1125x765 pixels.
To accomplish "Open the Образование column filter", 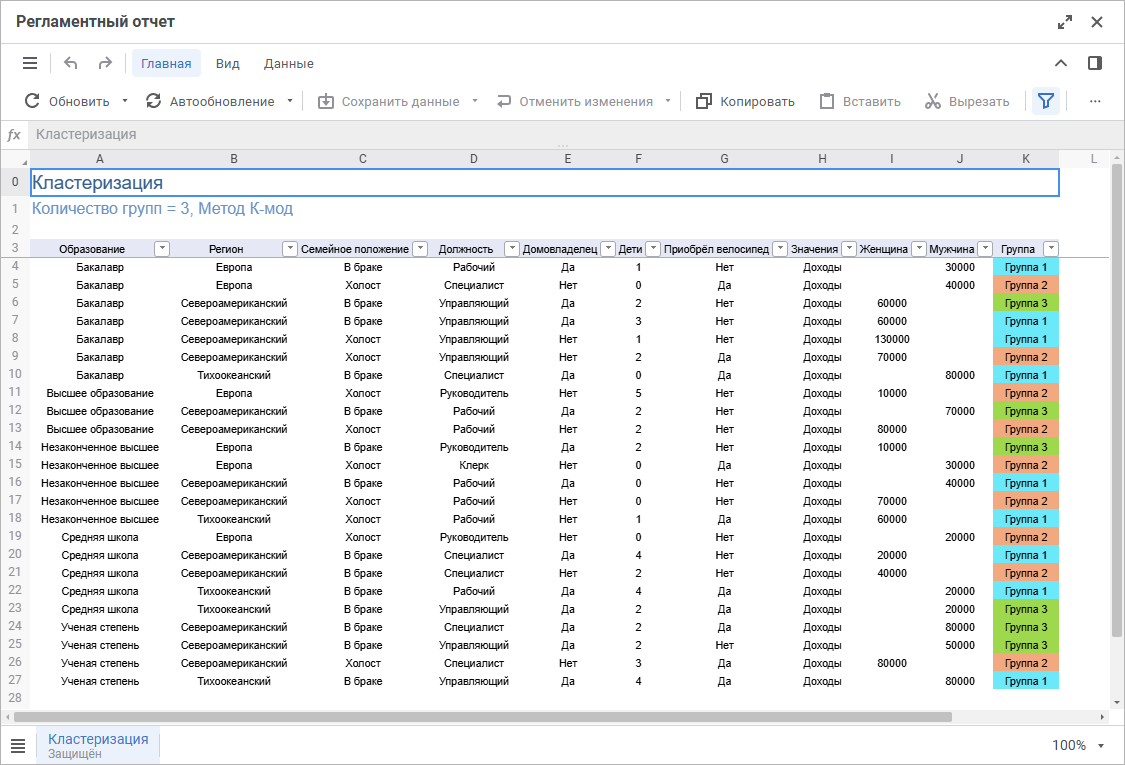I will point(162,249).
